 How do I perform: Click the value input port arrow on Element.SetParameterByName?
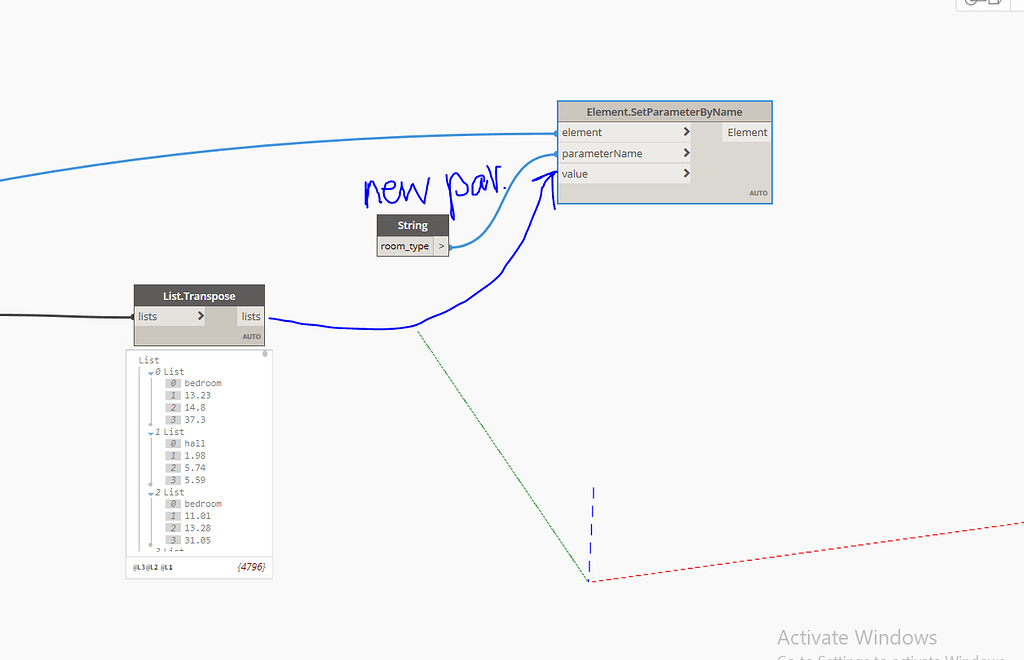coord(687,173)
